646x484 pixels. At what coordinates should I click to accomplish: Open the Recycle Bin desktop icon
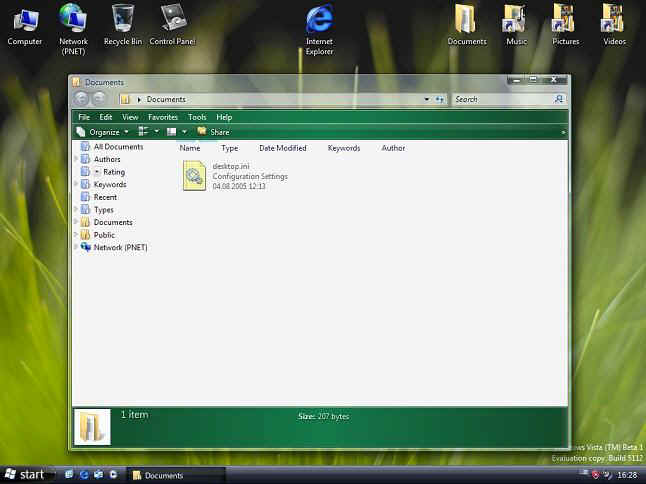click(x=122, y=18)
